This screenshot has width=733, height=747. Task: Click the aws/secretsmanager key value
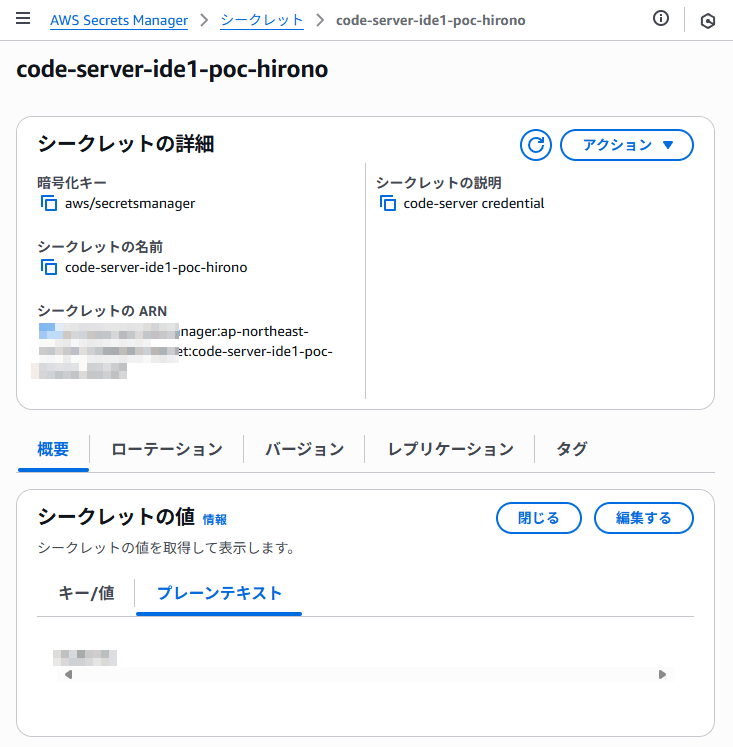pyautogui.click(x=130, y=203)
